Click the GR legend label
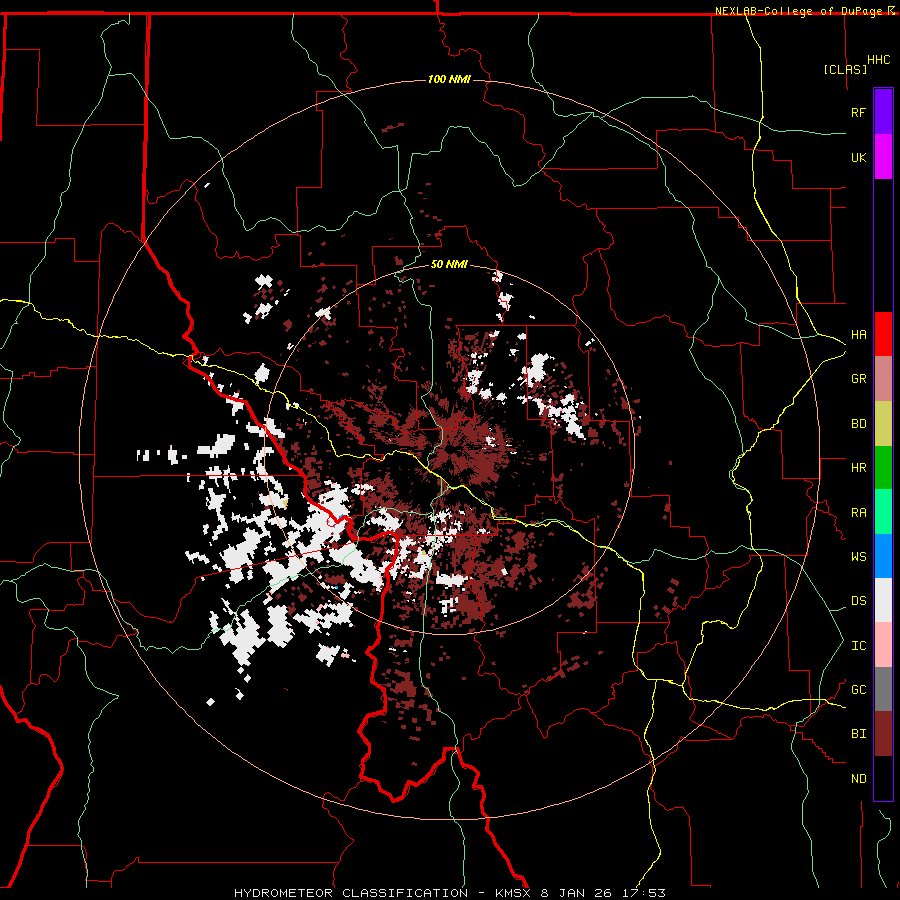This screenshot has height=900, width=900. 858,379
